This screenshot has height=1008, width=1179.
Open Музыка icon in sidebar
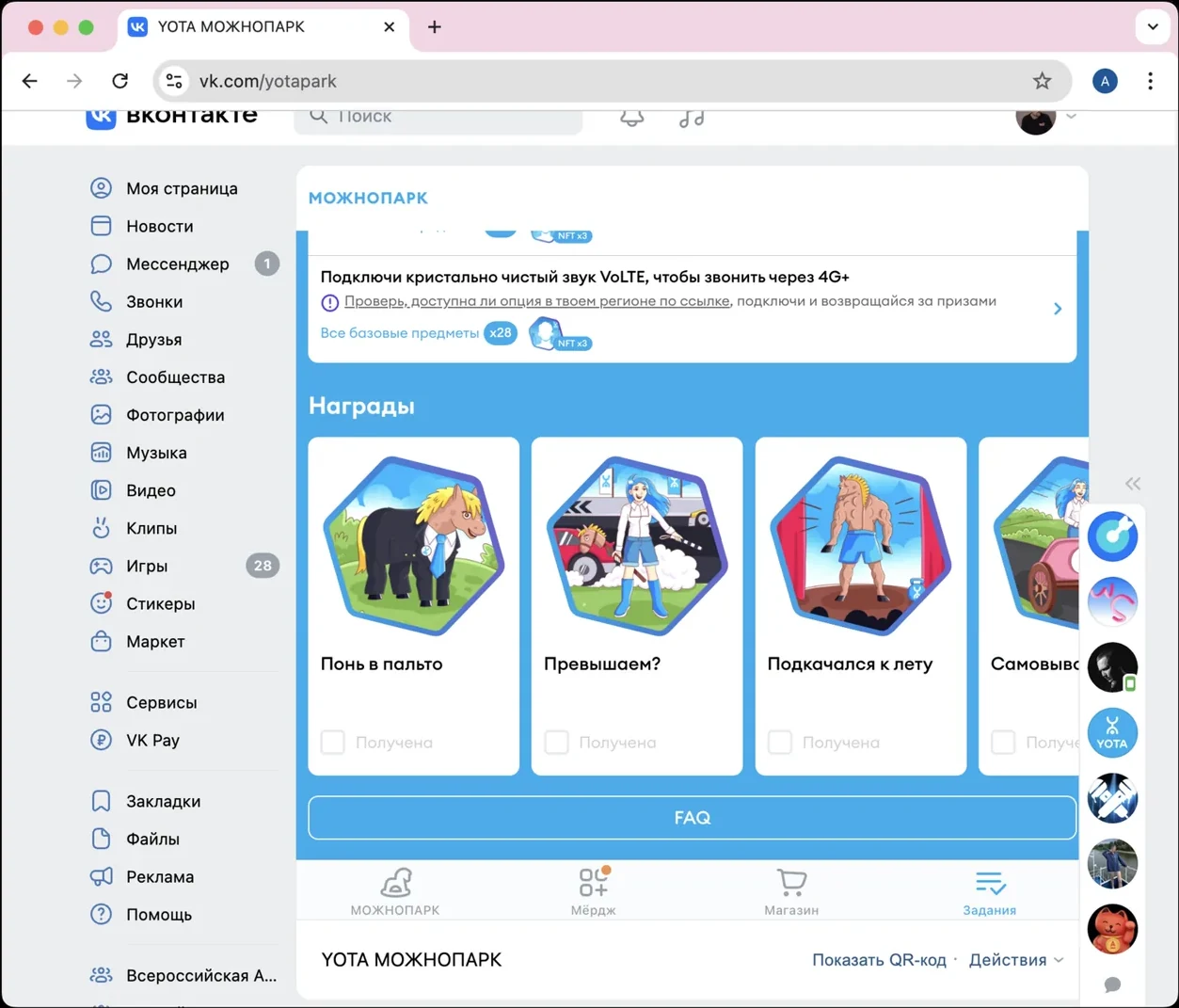tap(101, 452)
